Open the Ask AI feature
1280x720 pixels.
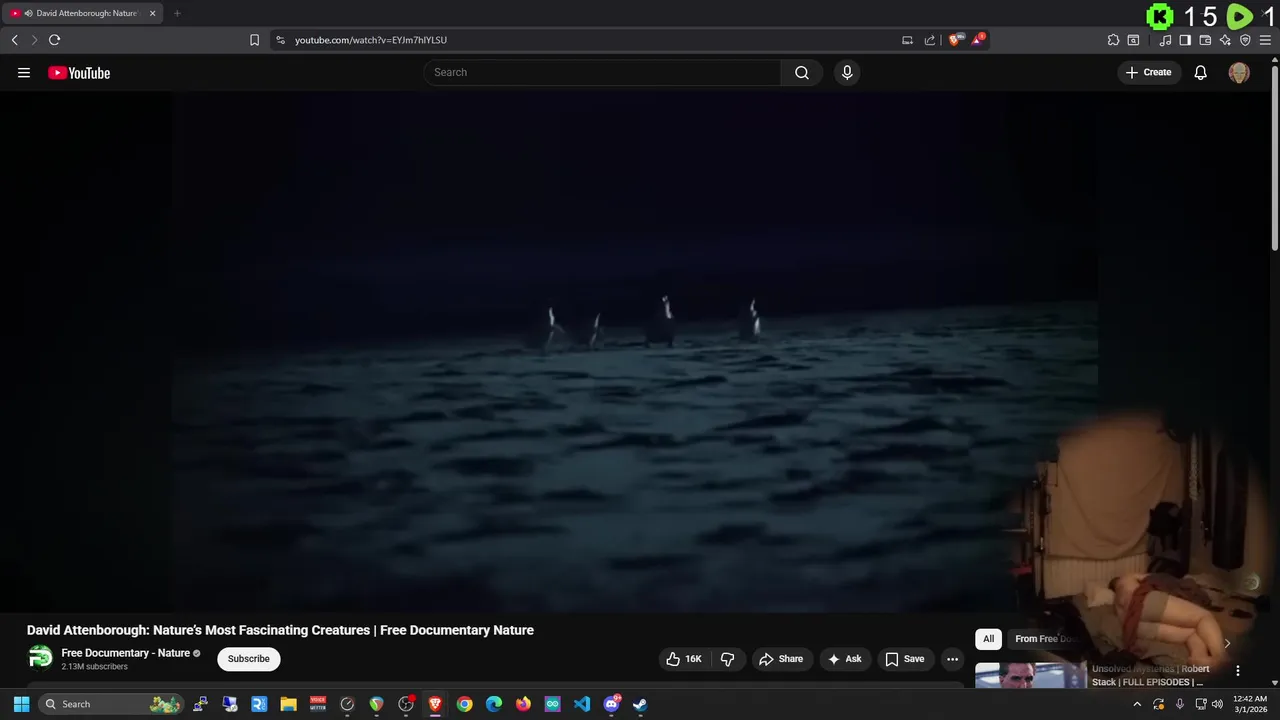[x=844, y=659]
